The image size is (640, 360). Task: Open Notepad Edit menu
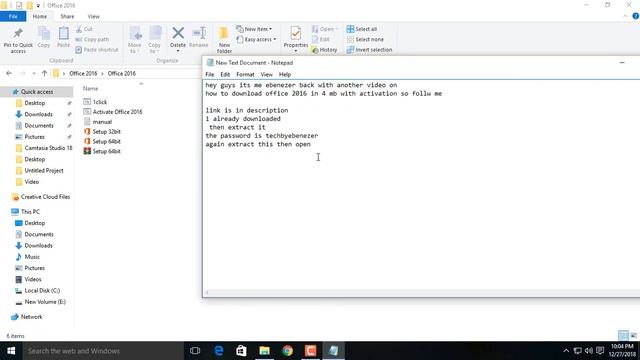[x=225, y=75]
